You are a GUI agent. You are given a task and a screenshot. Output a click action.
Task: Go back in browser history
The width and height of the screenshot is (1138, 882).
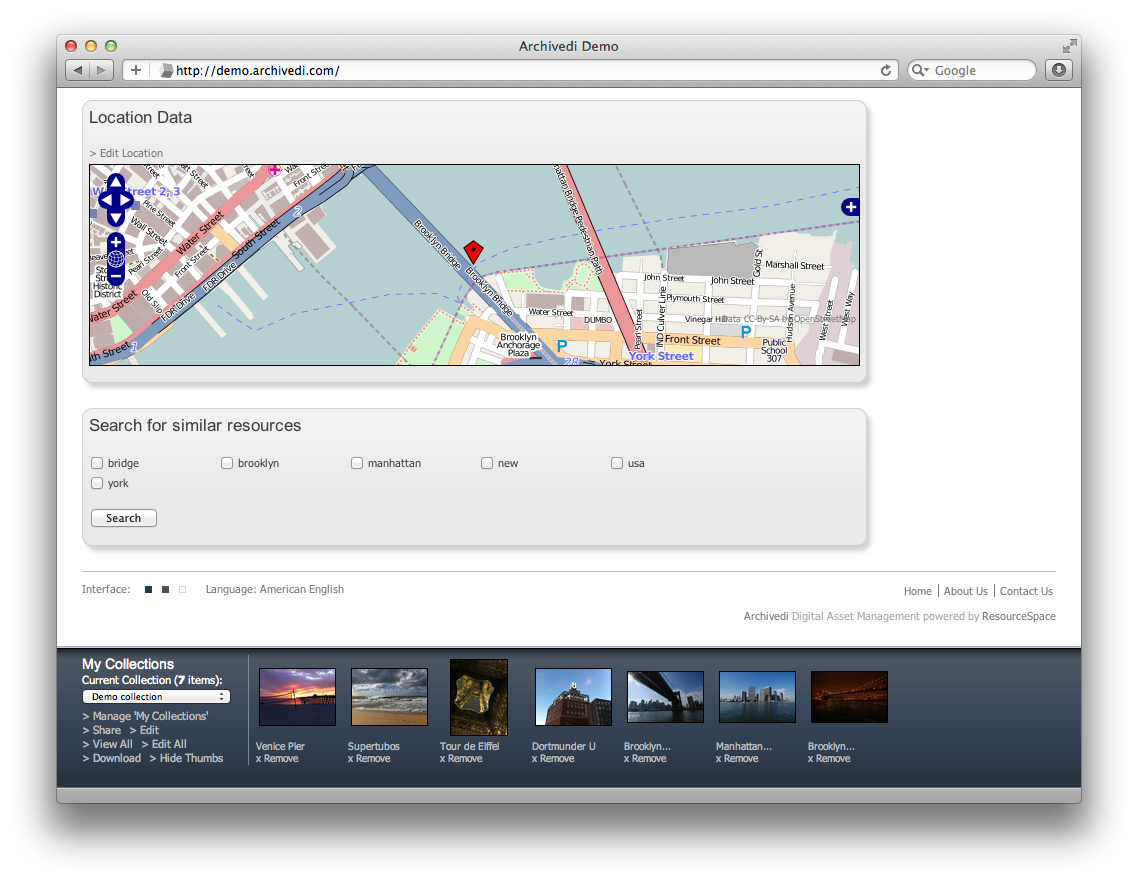(x=78, y=70)
